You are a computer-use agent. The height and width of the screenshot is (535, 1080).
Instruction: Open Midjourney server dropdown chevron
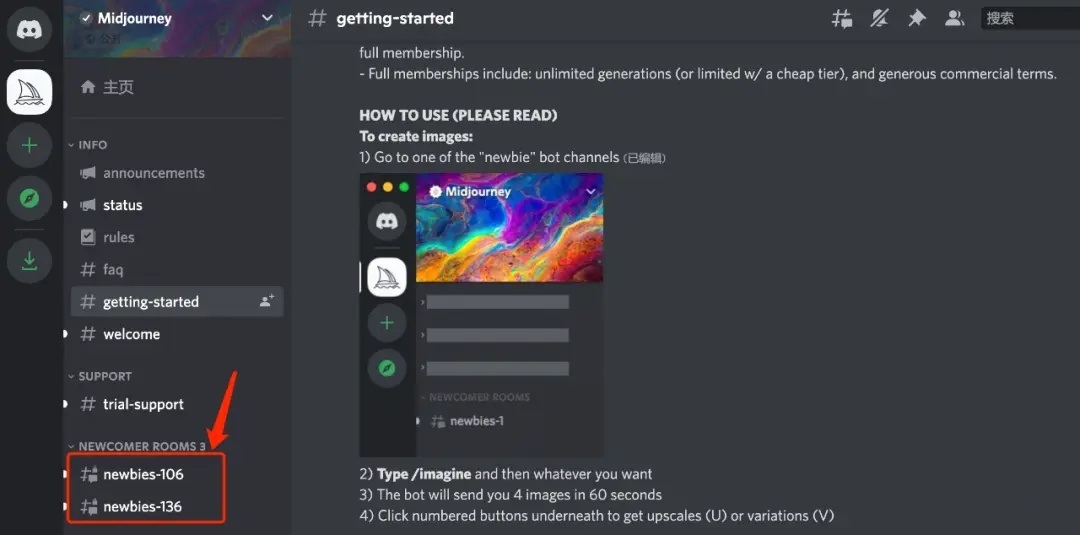(267, 18)
